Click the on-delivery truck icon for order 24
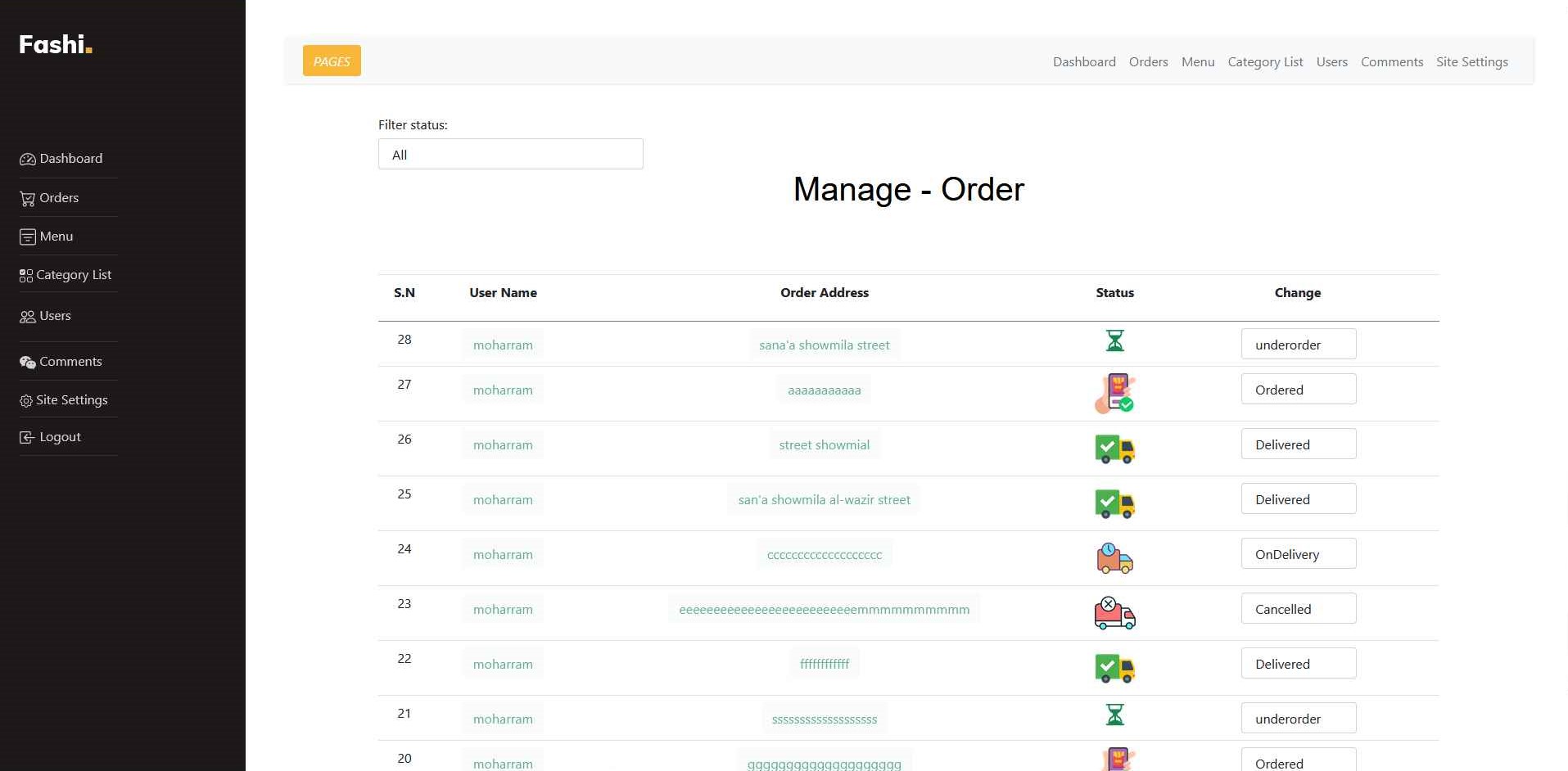Viewport: 1568px width, 771px height. point(1114,558)
